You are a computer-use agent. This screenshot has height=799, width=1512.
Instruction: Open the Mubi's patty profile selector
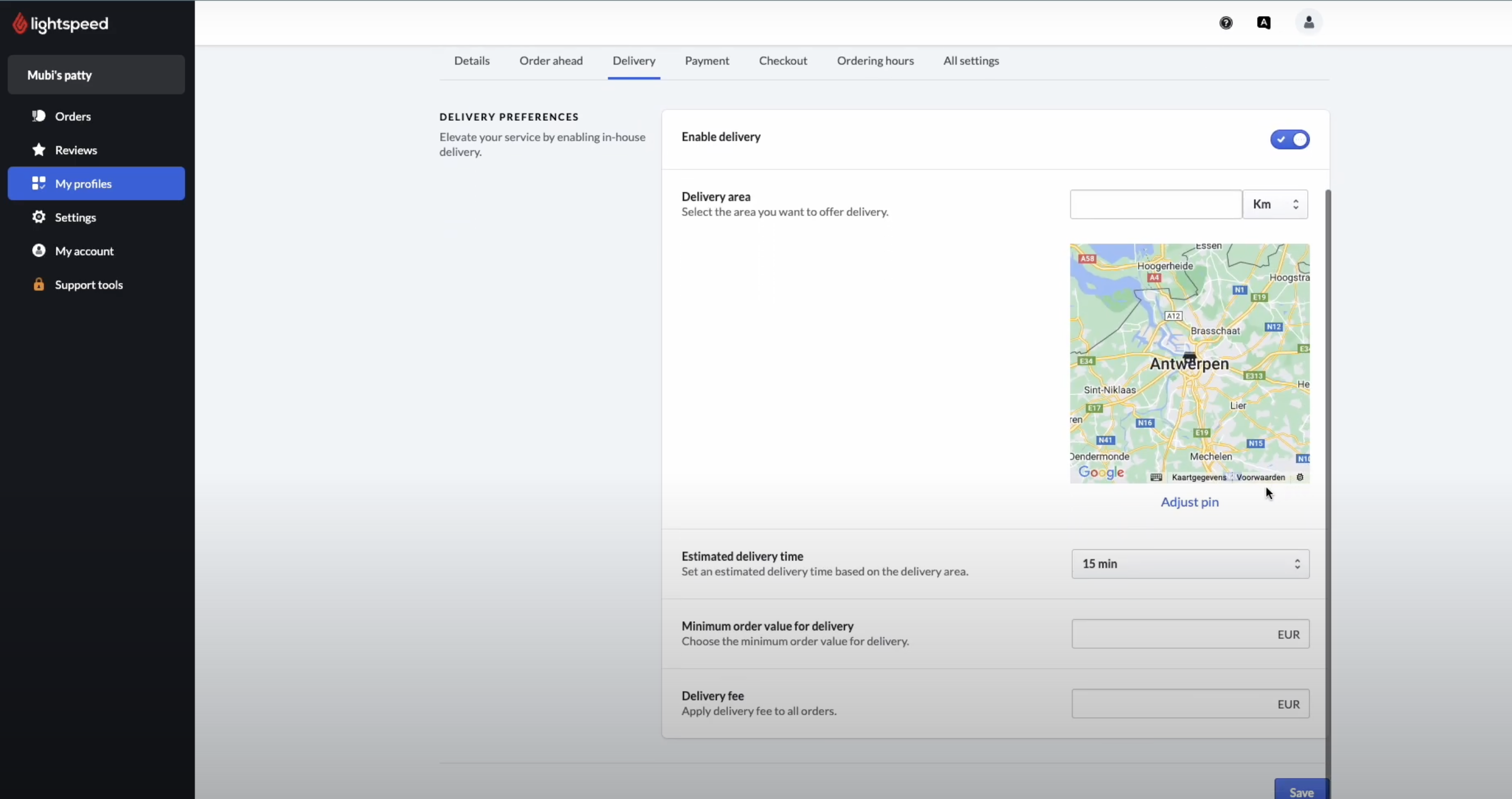(x=96, y=75)
